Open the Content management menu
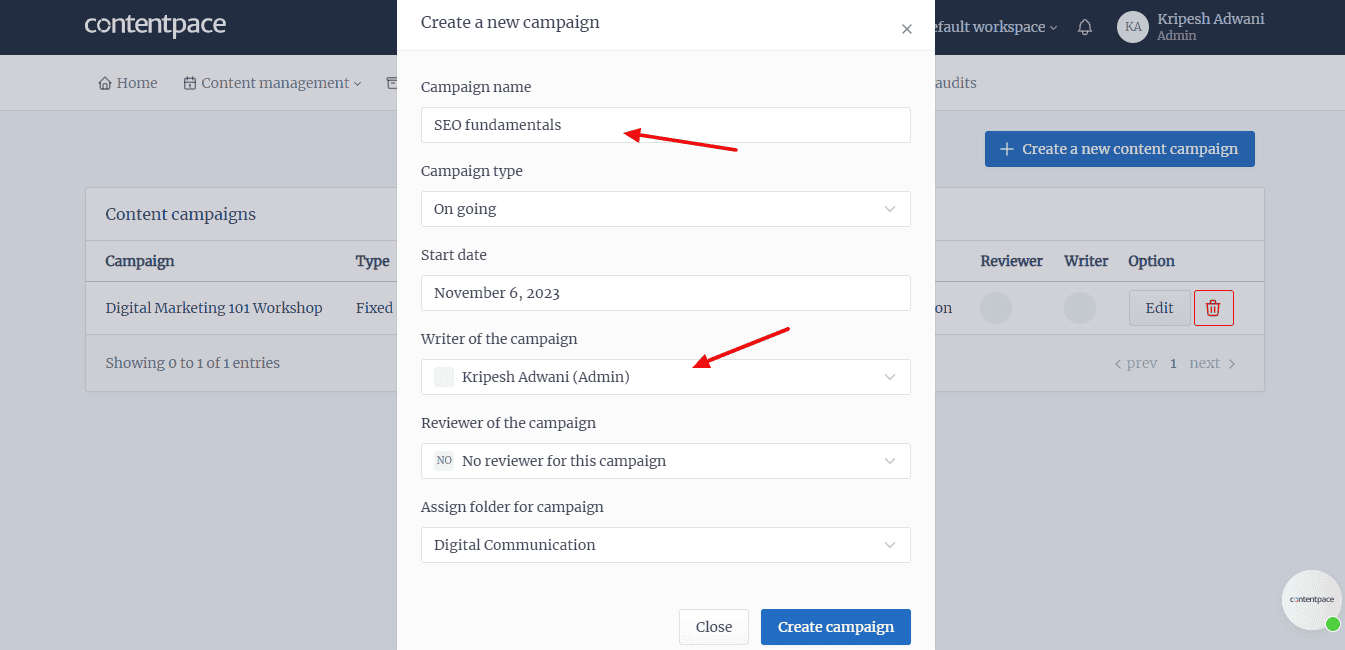Screen dimensions: 1345x650 [x=272, y=83]
